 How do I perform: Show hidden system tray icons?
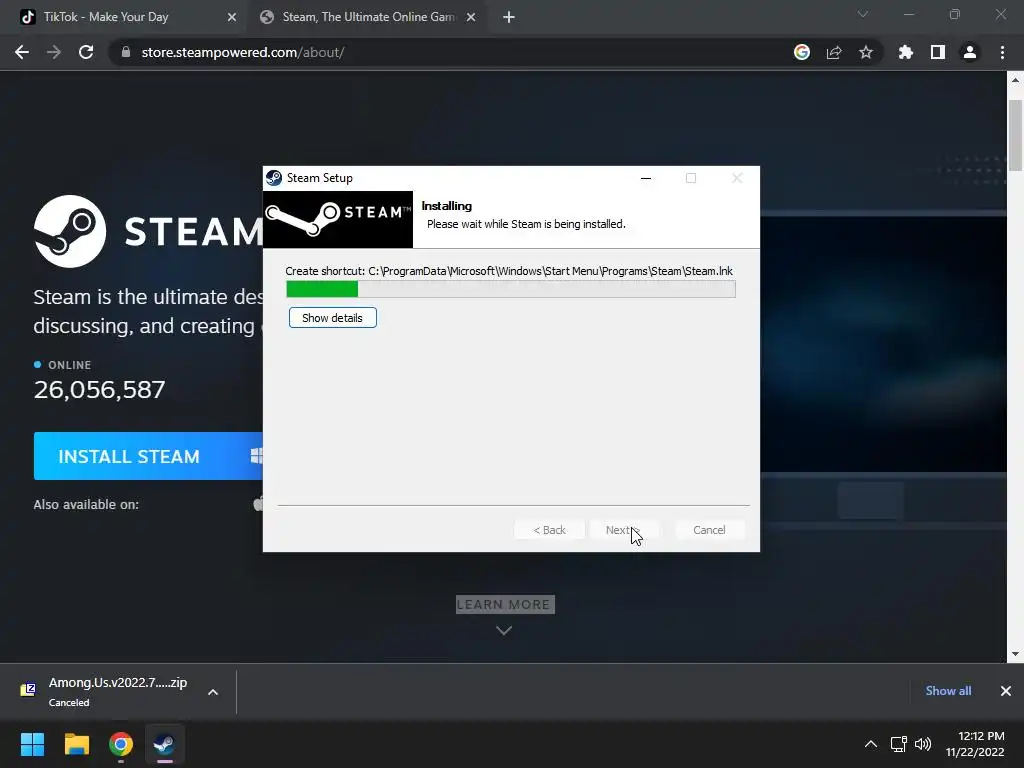(x=871, y=744)
